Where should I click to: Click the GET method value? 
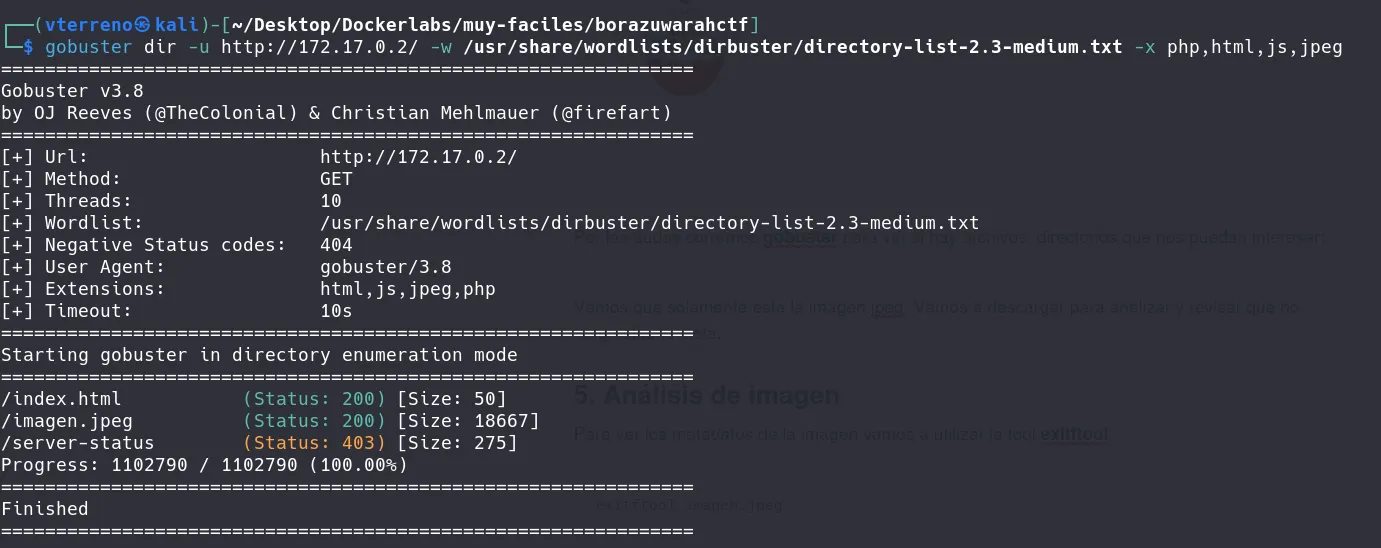tap(336, 179)
